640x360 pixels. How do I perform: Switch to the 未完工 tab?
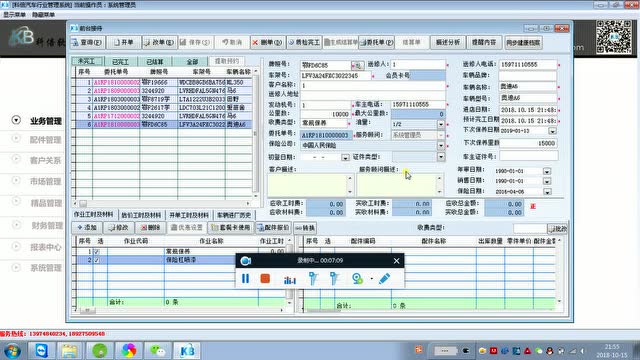pyautogui.click(x=87, y=61)
